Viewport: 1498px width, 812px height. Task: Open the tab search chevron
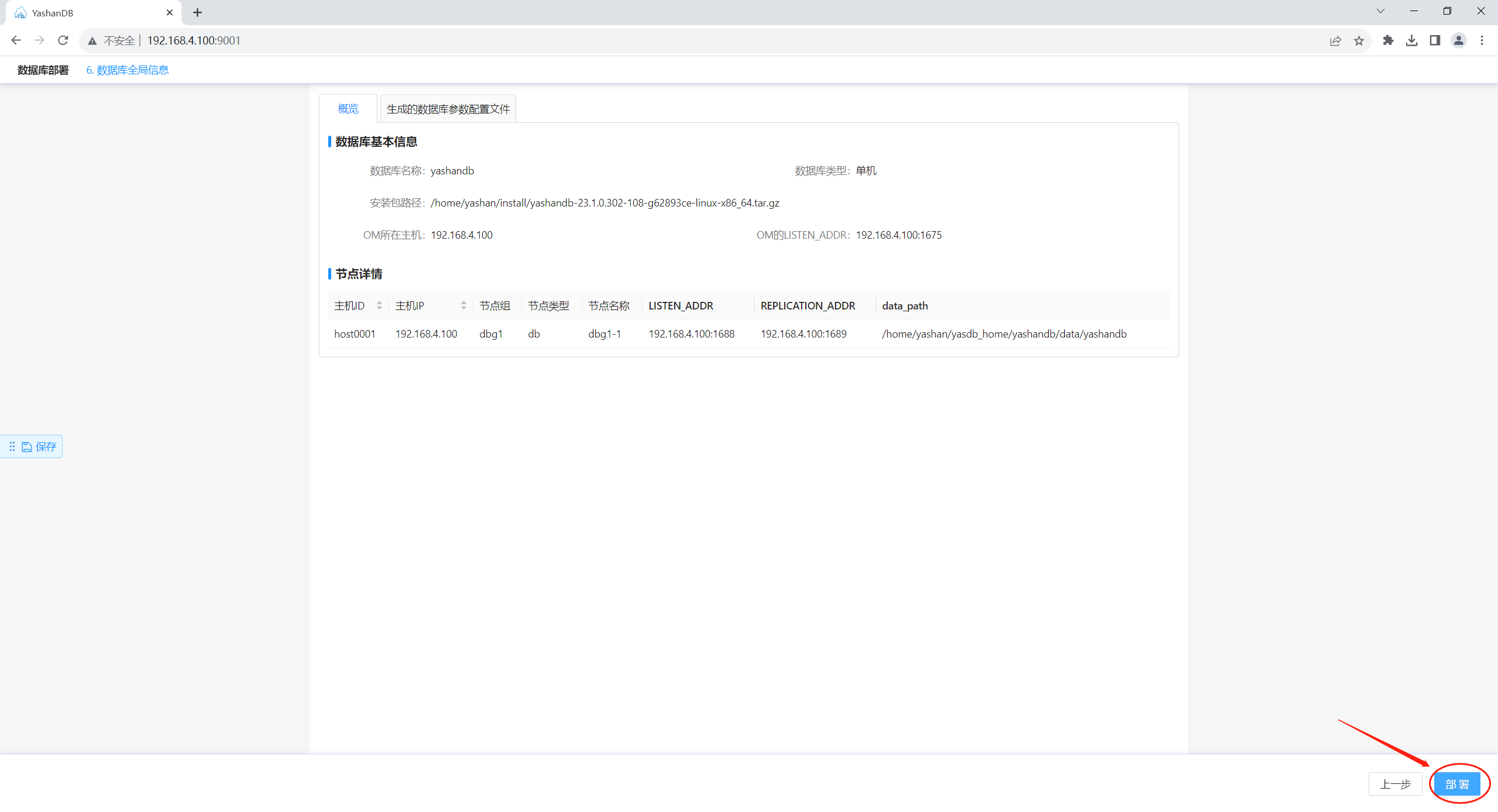1380,11
